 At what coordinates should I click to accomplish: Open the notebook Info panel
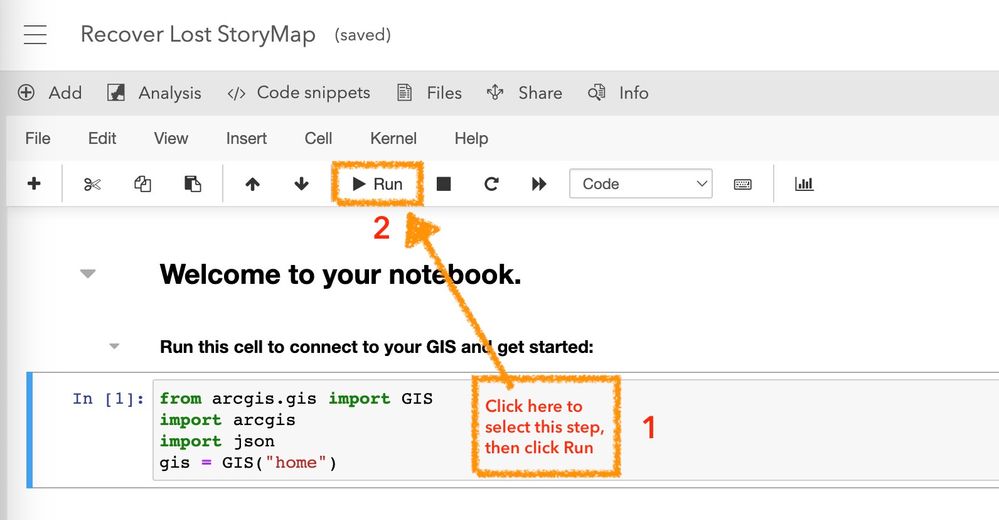pyautogui.click(x=618, y=93)
